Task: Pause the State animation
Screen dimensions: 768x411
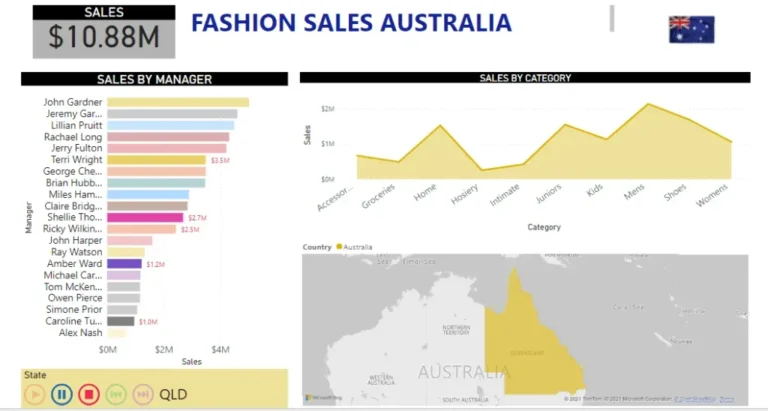Action: click(x=61, y=394)
